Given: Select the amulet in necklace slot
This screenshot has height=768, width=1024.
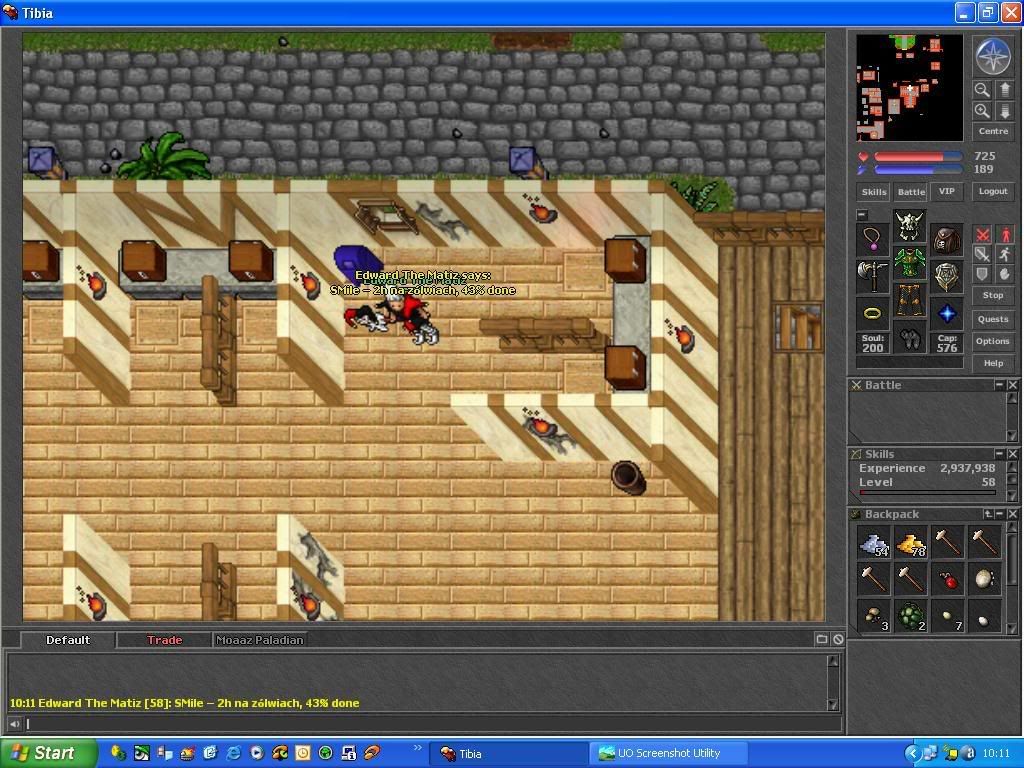Looking at the screenshot, I should [x=872, y=240].
